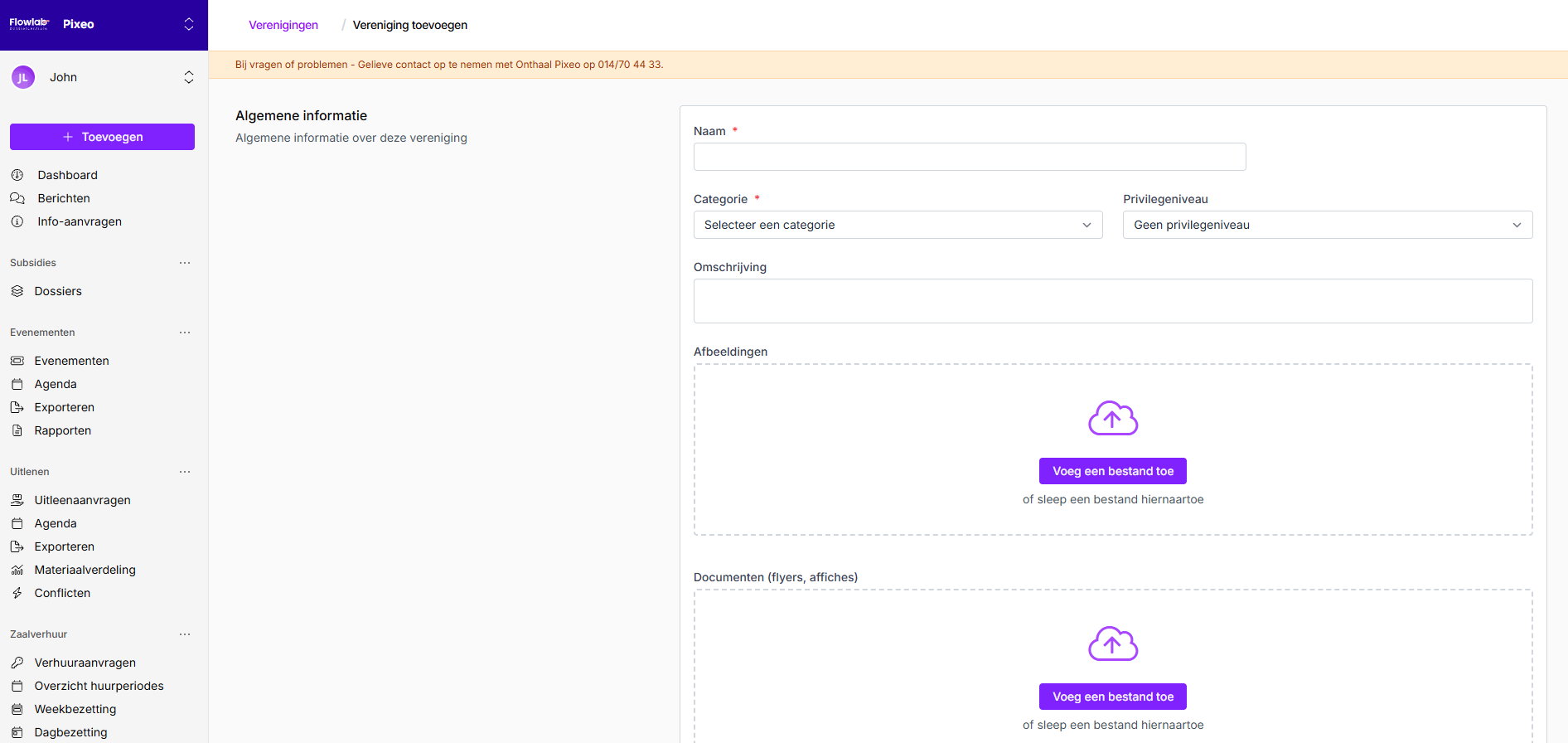
Task: Click the Dashboard icon in sidebar
Action: pos(17,175)
